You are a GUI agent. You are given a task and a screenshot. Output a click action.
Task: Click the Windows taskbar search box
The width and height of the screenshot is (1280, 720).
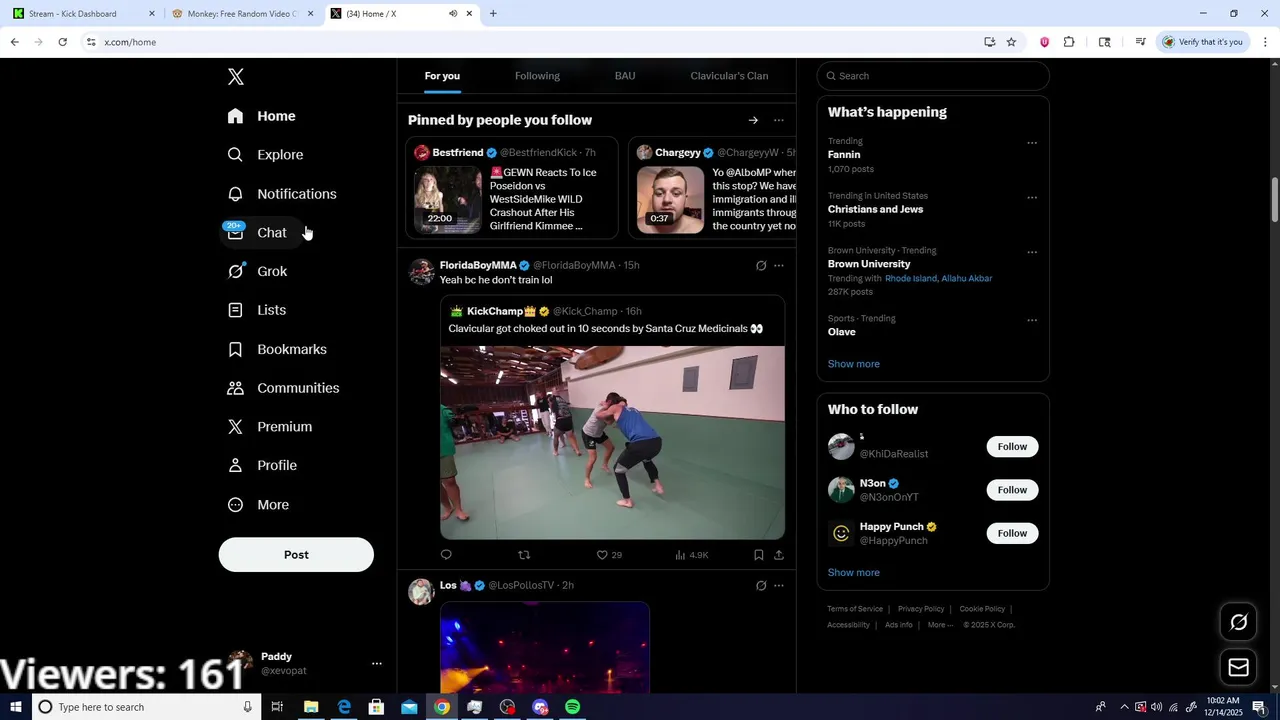pyautogui.click(x=146, y=707)
